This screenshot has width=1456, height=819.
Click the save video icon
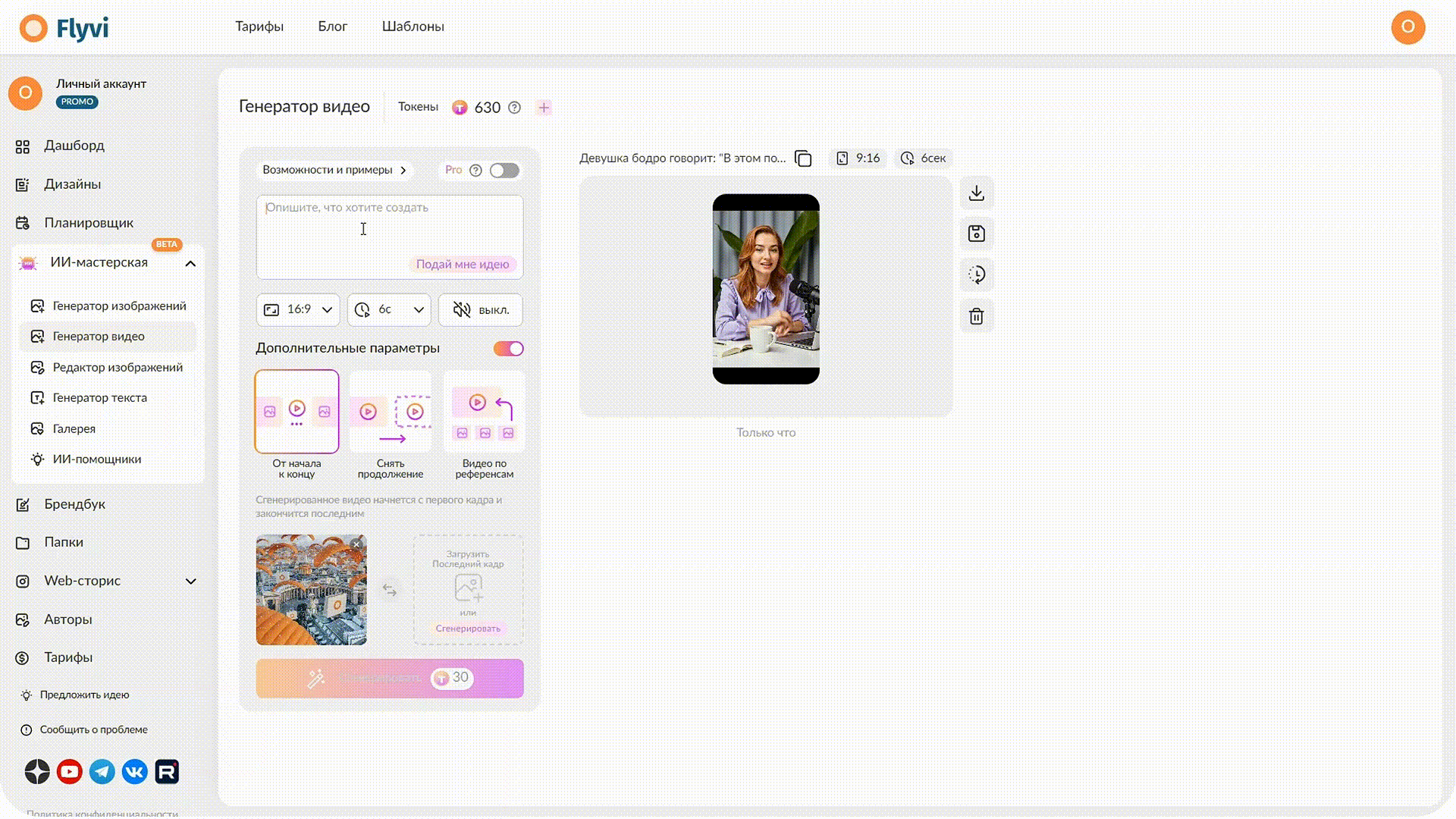[976, 234]
